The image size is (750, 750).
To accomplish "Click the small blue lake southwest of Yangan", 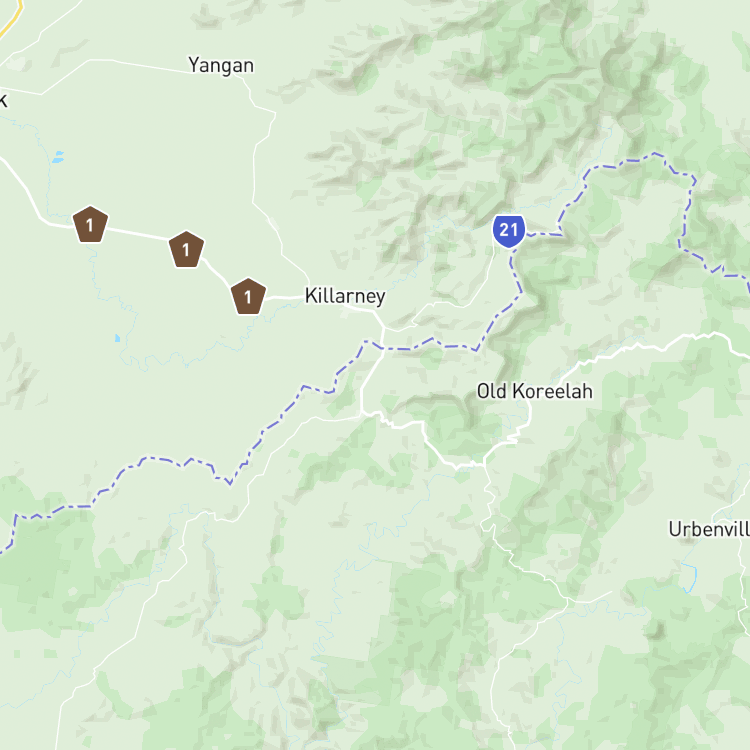I will [x=58, y=157].
